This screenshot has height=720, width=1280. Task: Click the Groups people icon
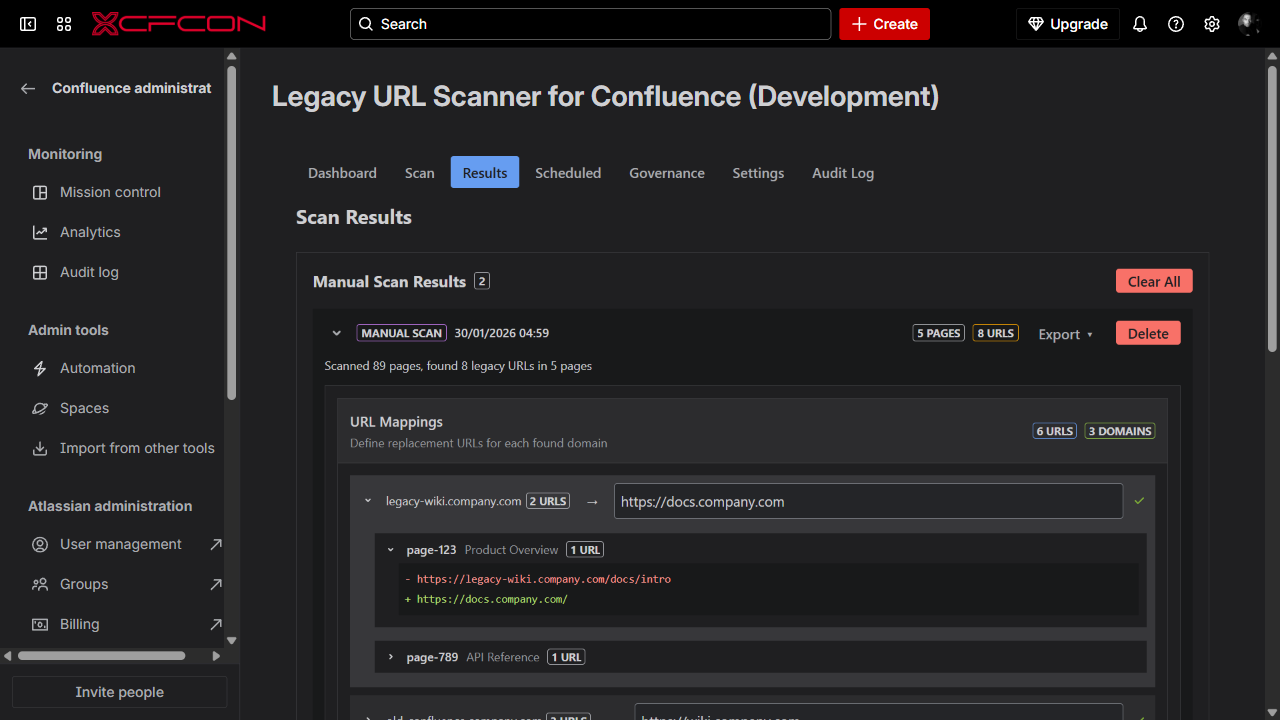(x=40, y=584)
